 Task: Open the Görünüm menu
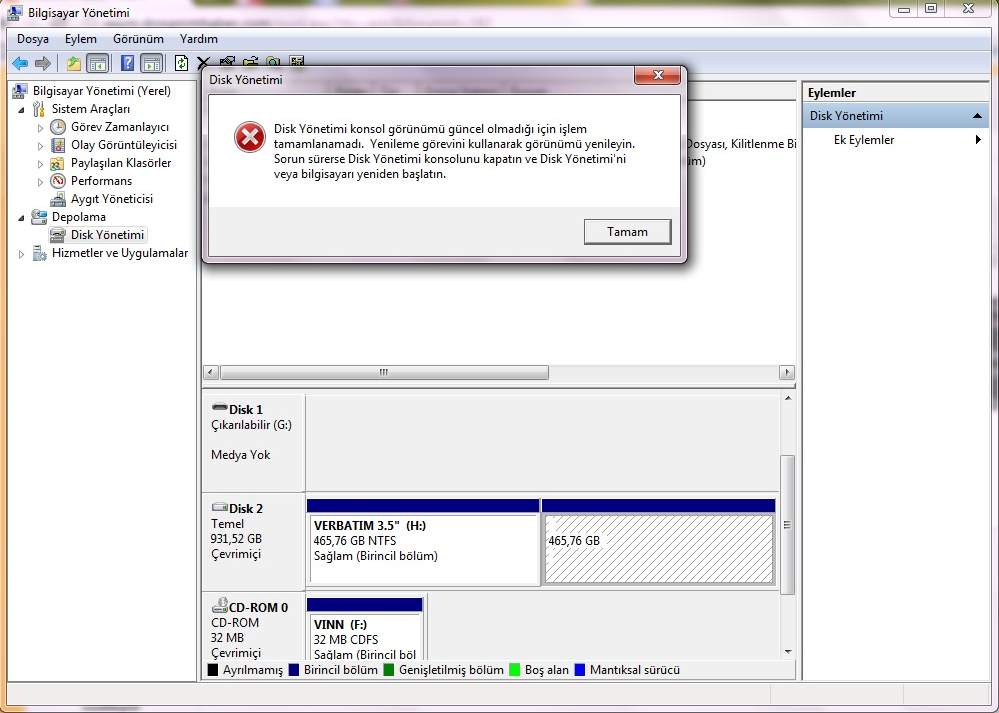138,39
